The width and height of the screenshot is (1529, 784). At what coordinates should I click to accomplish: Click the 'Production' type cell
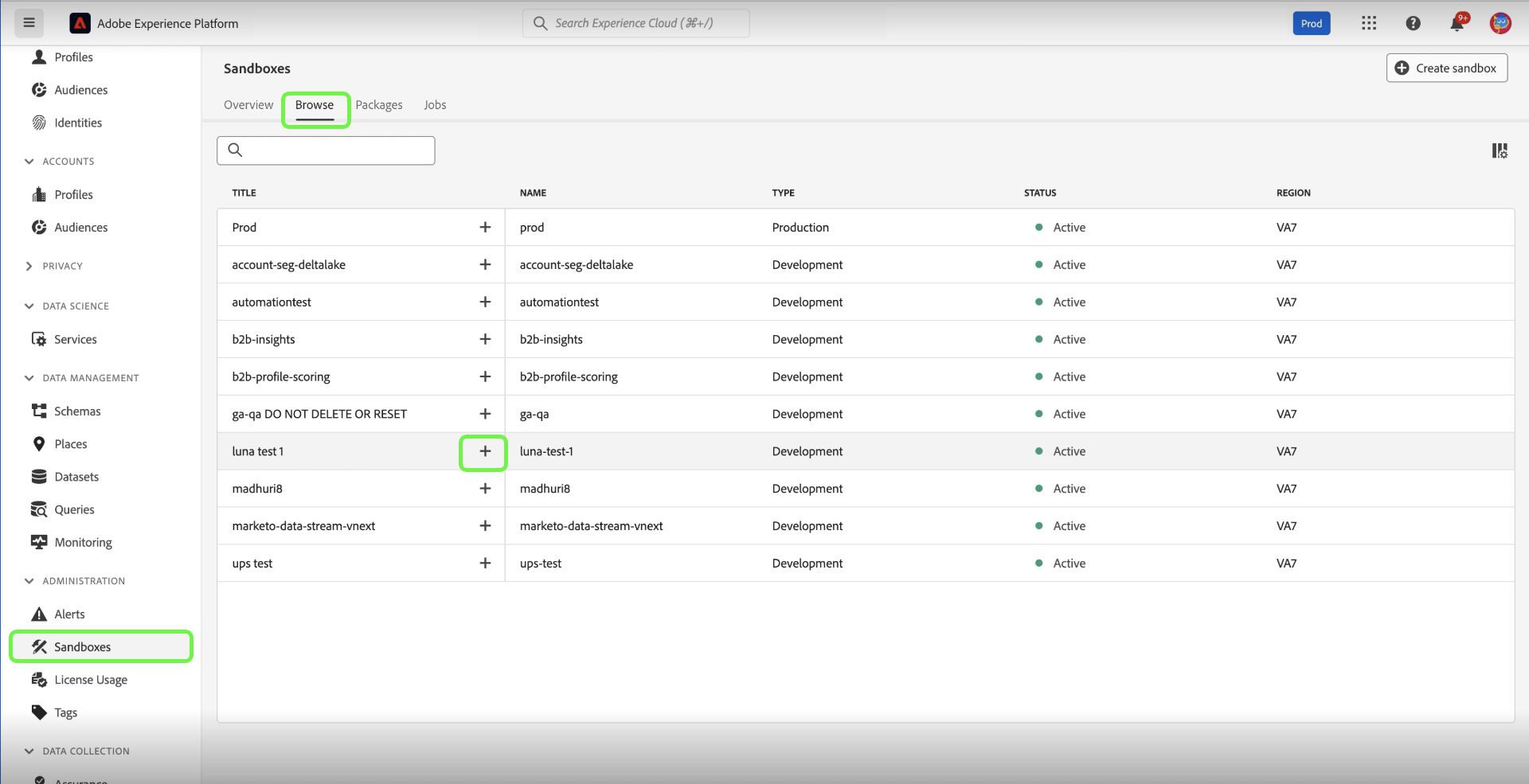pos(800,228)
